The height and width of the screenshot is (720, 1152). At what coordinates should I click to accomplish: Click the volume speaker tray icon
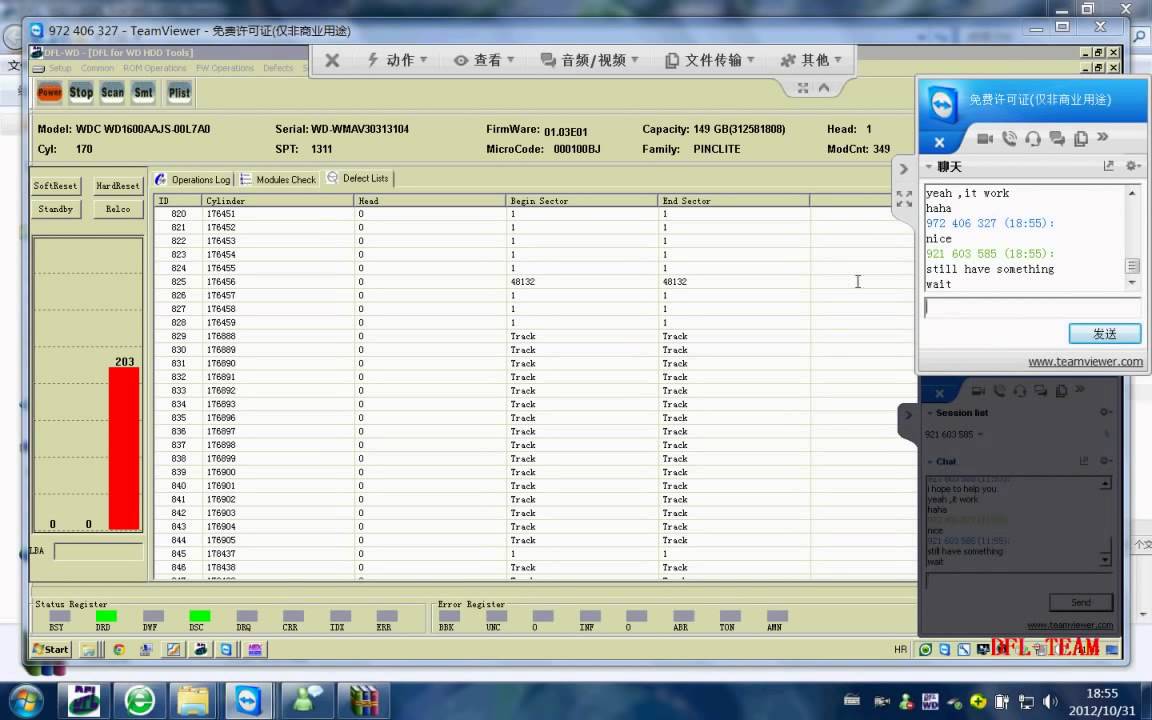point(1051,702)
